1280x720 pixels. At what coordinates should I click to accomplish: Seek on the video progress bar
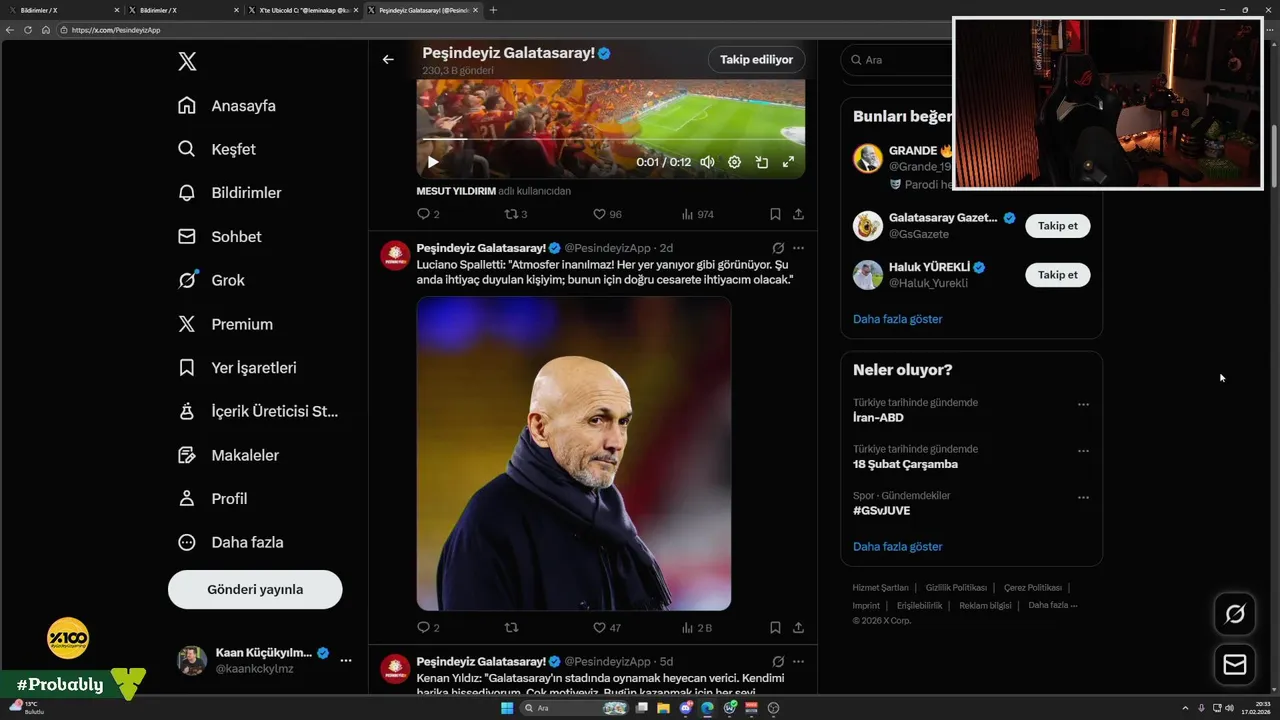click(x=610, y=140)
